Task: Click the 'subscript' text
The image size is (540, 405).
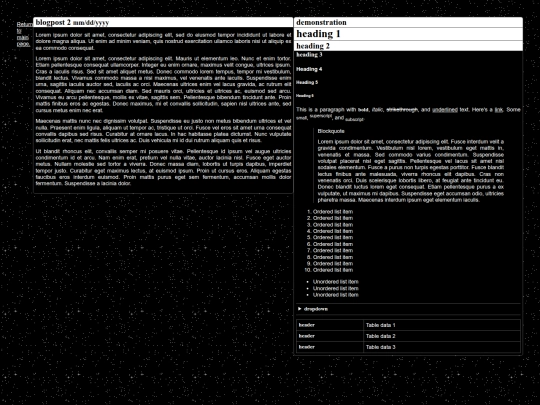Action: click(x=354, y=120)
